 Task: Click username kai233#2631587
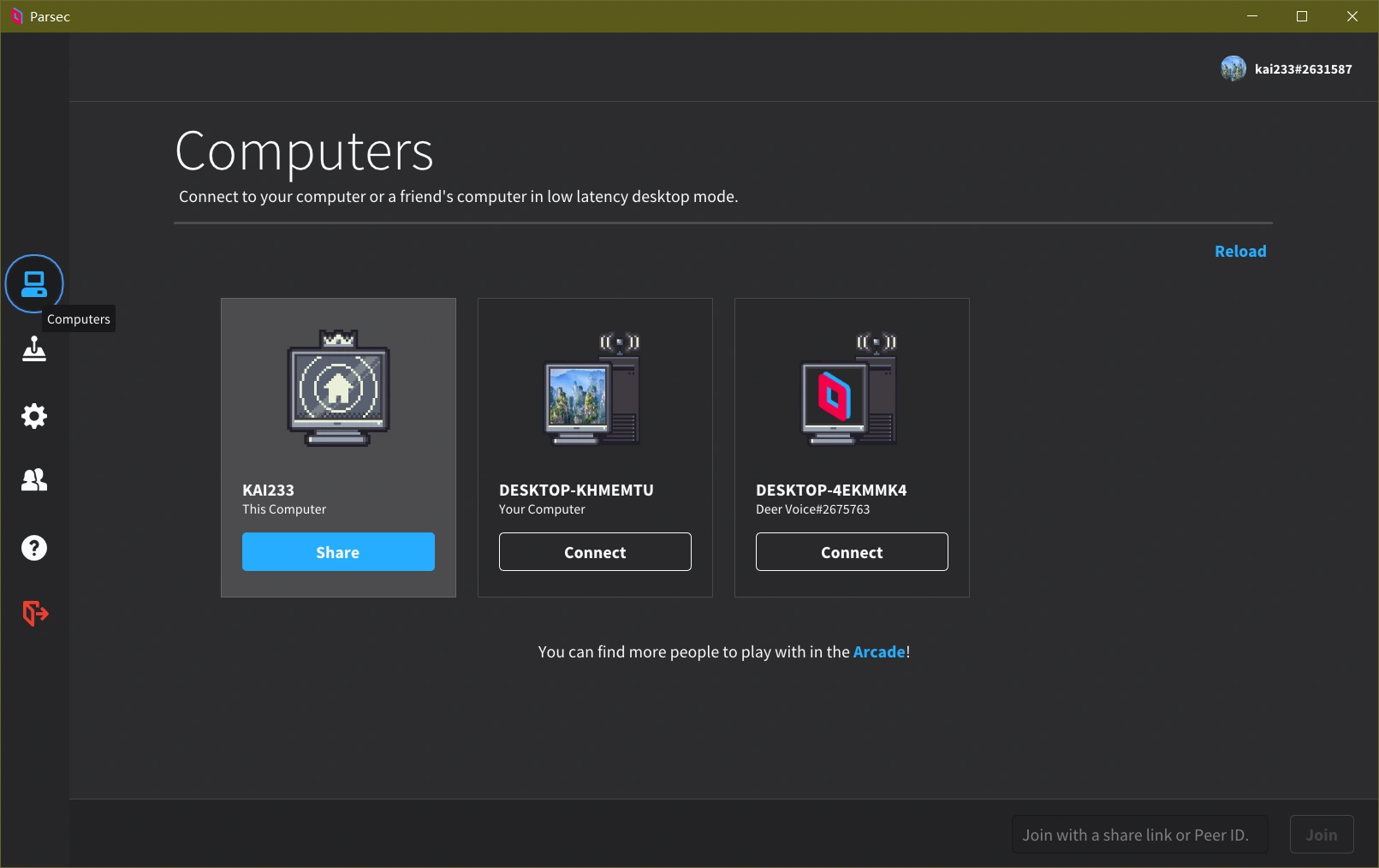[x=1303, y=69]
